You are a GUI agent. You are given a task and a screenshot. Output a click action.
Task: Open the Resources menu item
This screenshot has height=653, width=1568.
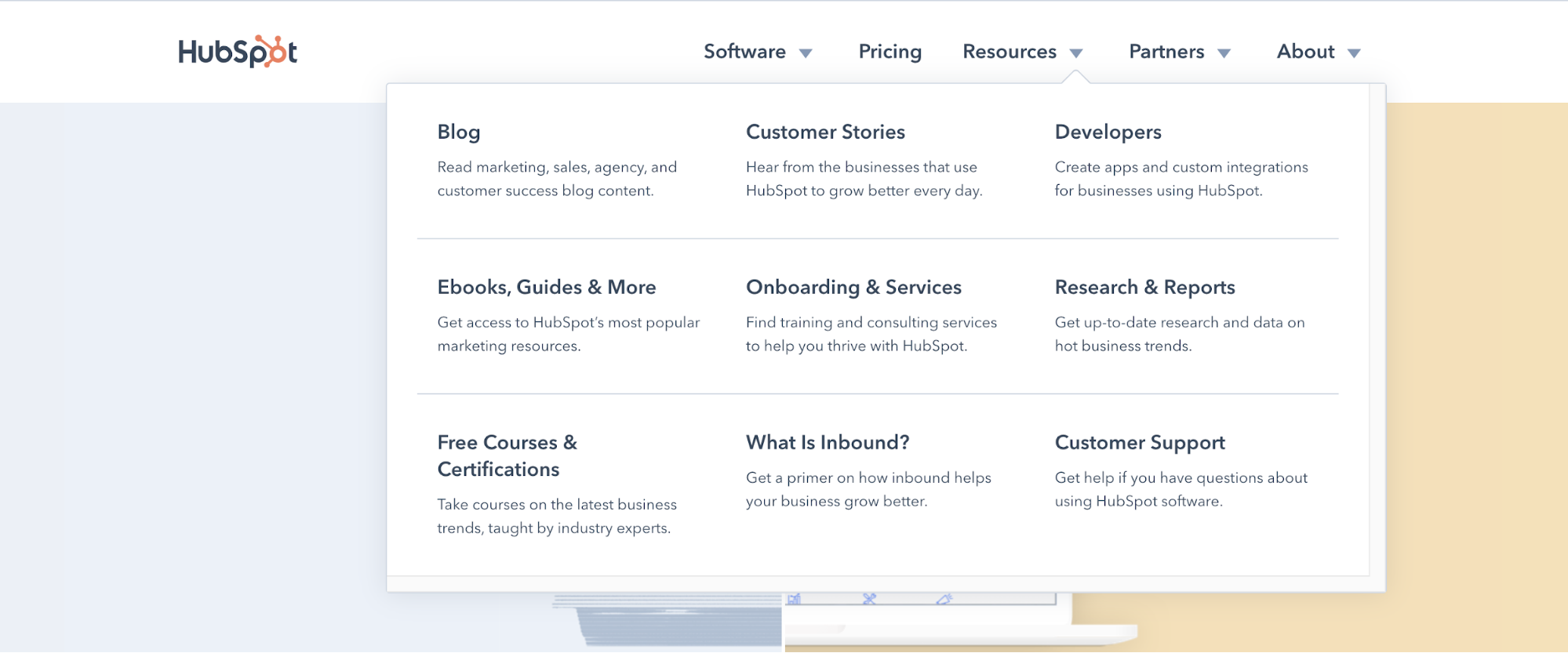(x=1010, y=52)
